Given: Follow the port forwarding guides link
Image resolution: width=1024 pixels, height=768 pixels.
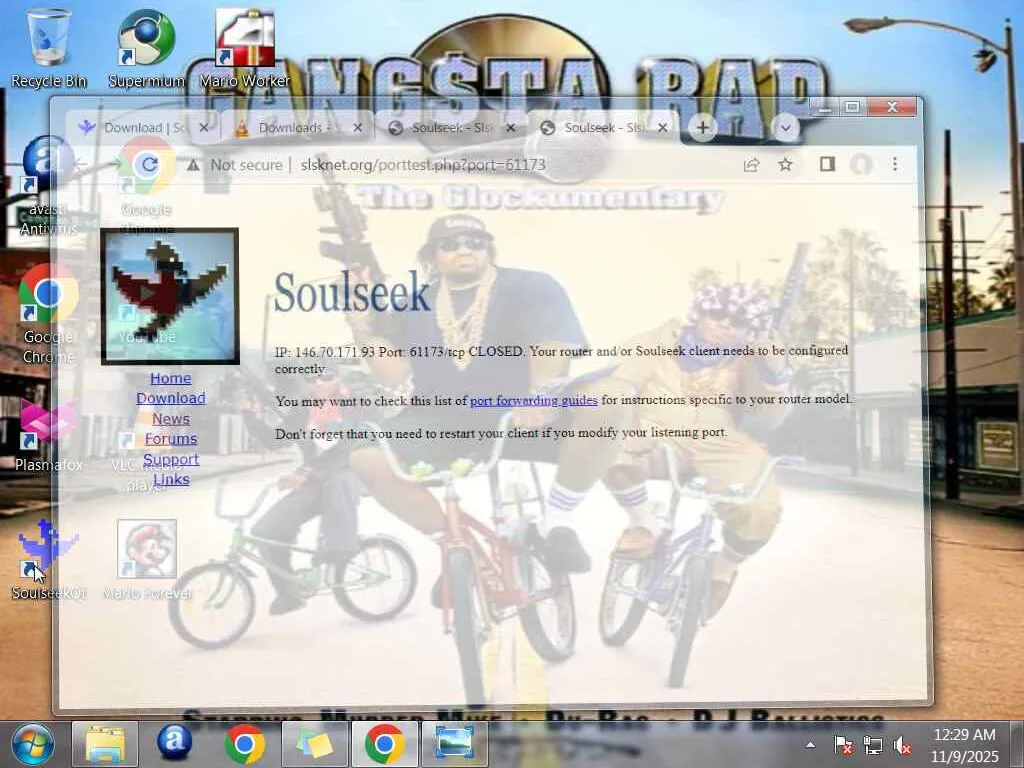Looking at the screenshot, I should pos(534,400).
